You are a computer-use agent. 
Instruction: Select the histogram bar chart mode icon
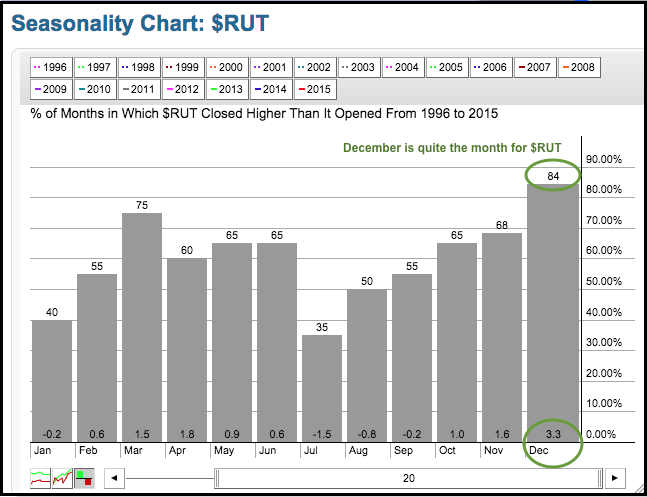coord(83,478)
